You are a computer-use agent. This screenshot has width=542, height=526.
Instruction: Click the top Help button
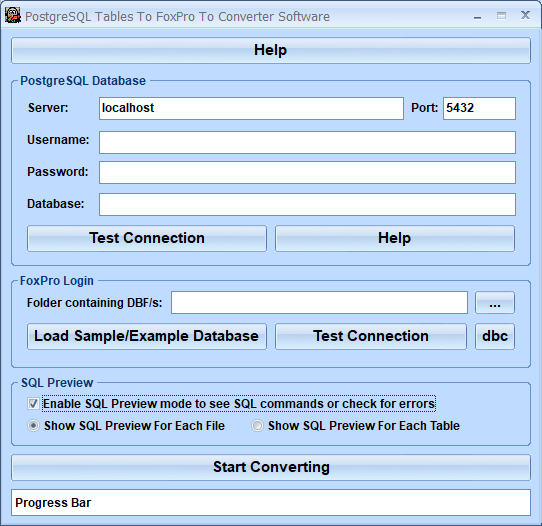[x=271, y=50]
